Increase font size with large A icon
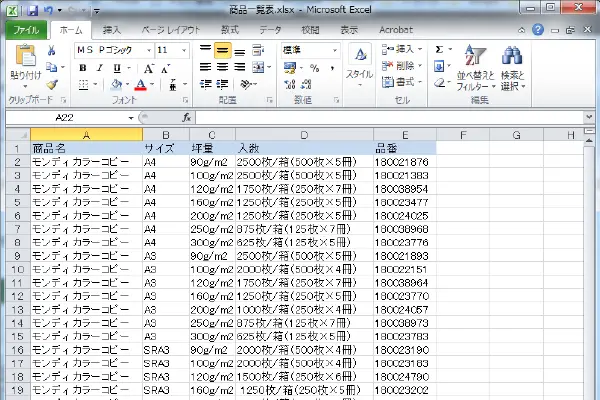This screenshot has height=400, width=600. coord(148,69)
